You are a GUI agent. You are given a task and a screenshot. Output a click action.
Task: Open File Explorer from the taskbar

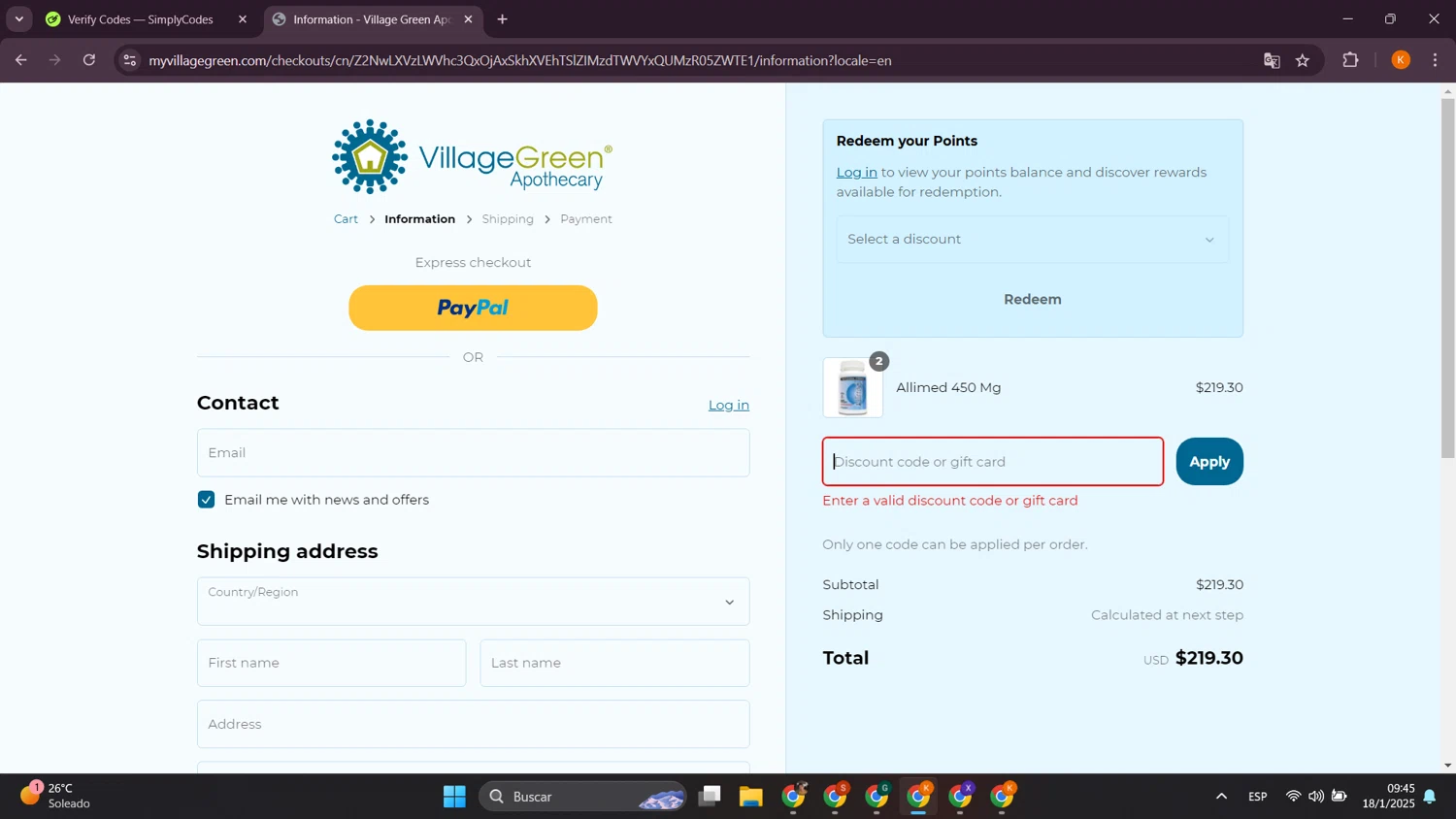(751, 797)
